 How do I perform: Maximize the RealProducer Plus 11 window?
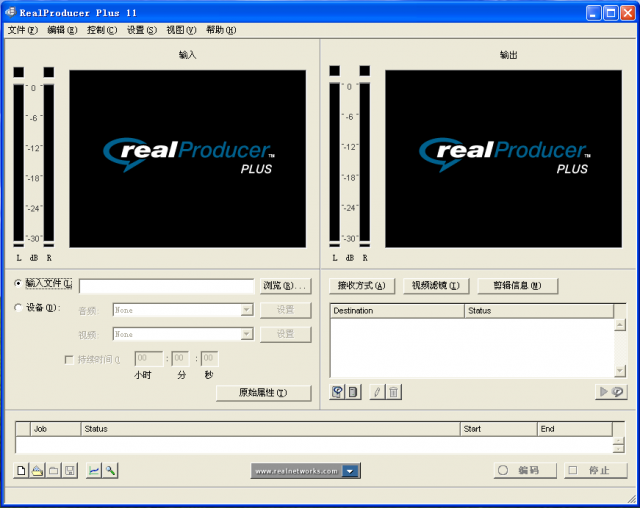(611, 13)
